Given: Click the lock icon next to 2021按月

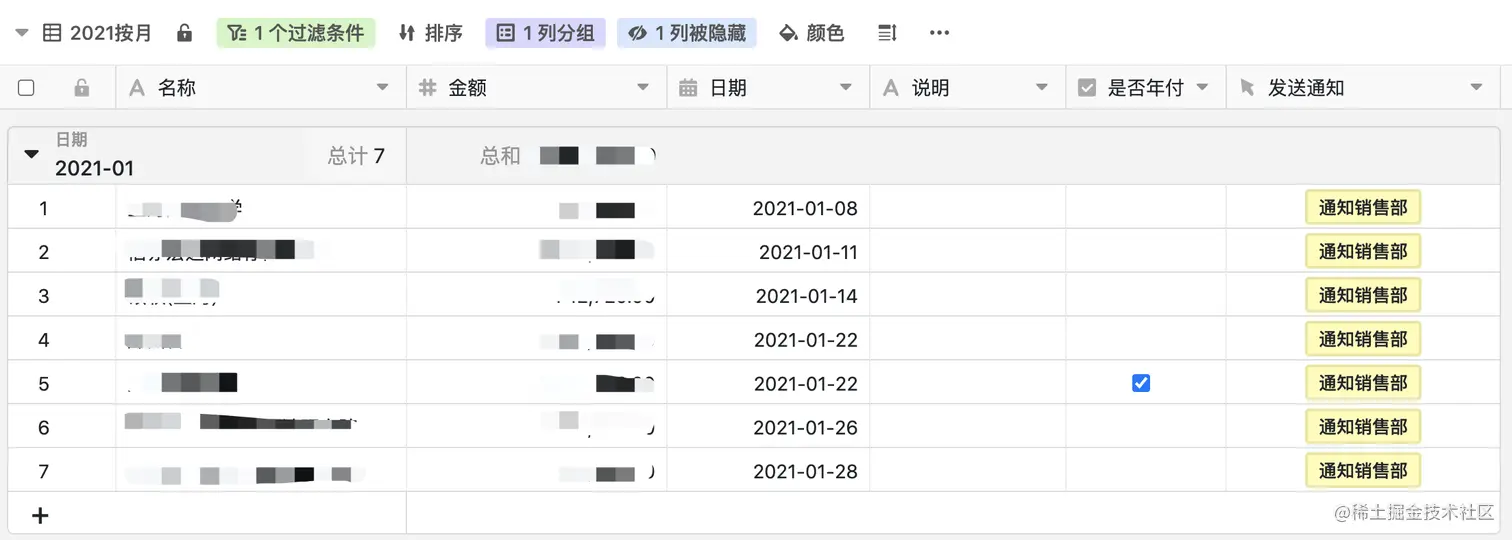Looking at the screenshot, I should (x=184, y=33).
